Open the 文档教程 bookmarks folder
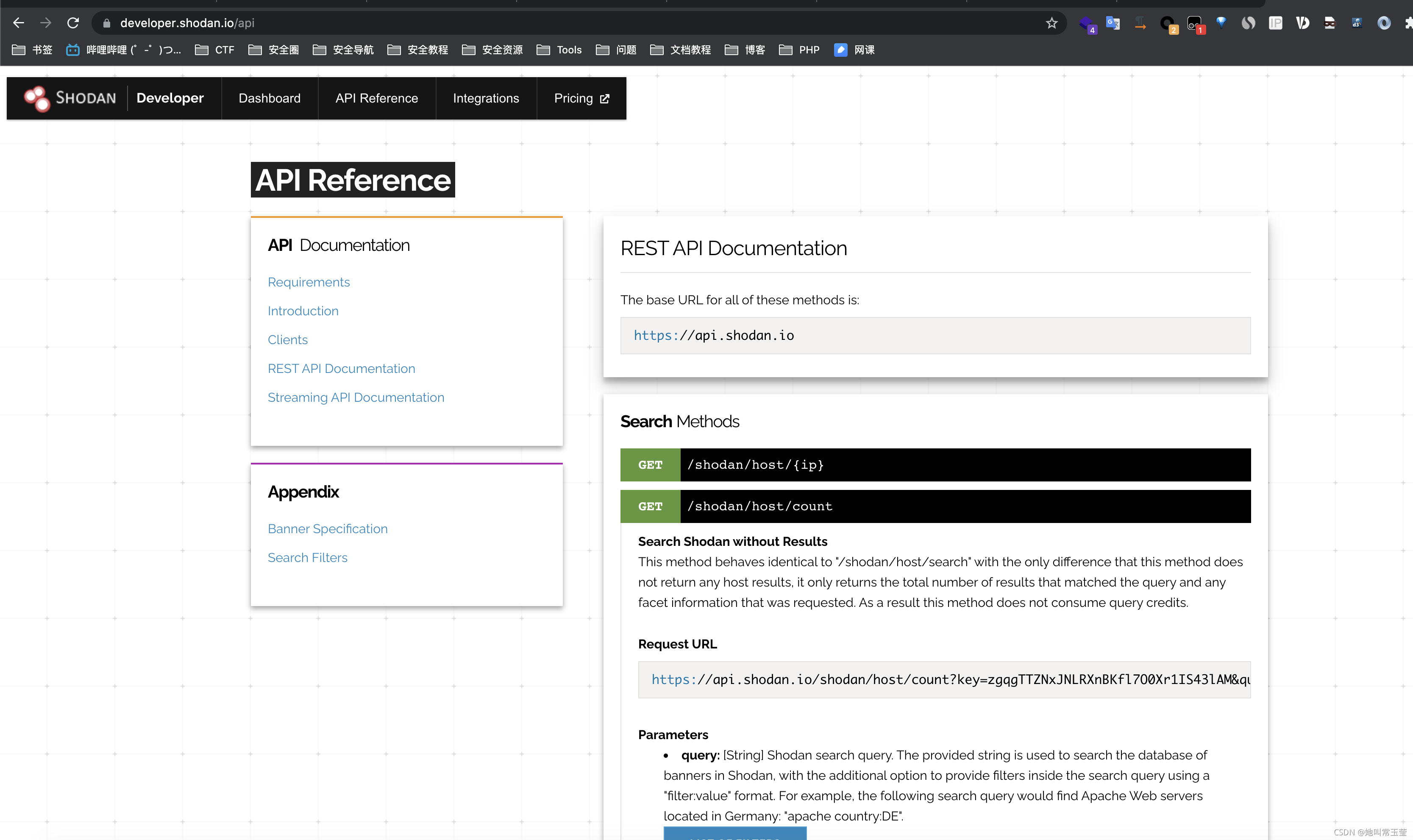This screenshot has height=840, width=1413. click(x=681, y=50)
